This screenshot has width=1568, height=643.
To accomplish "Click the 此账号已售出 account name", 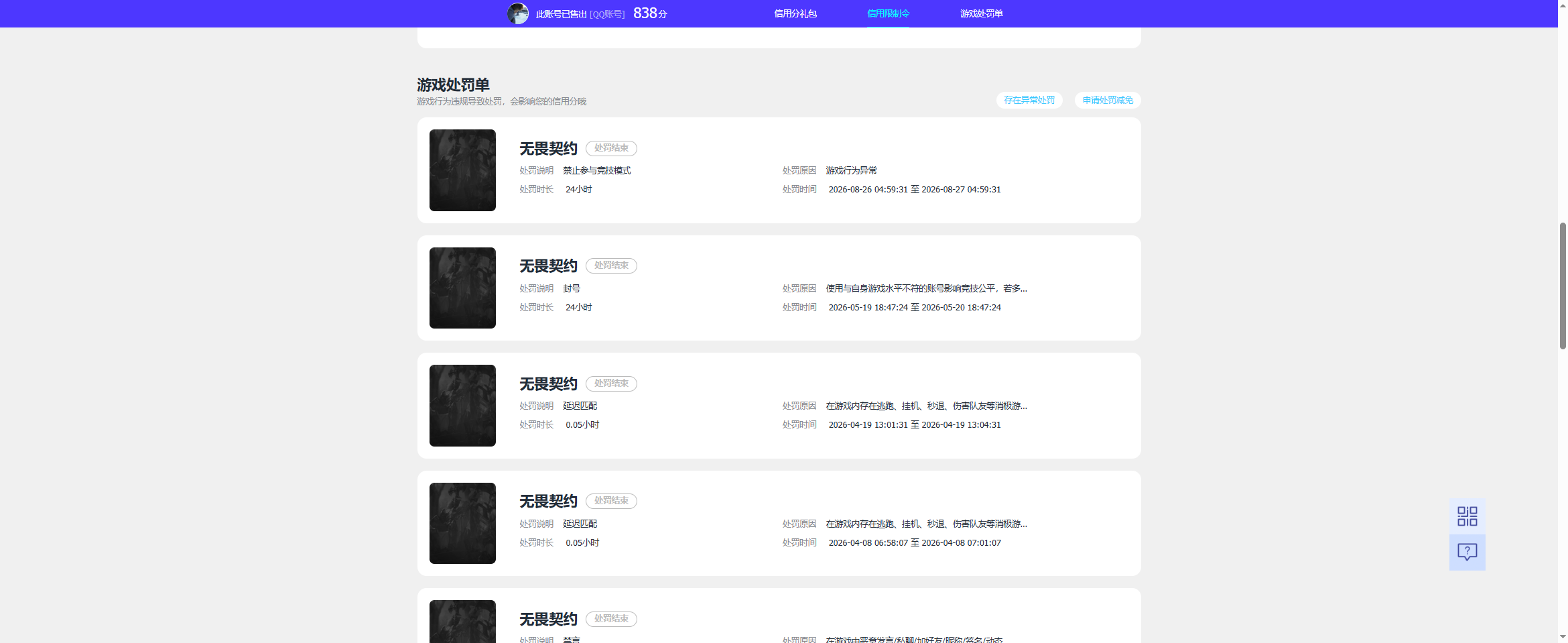I will (x=562, y=14).
